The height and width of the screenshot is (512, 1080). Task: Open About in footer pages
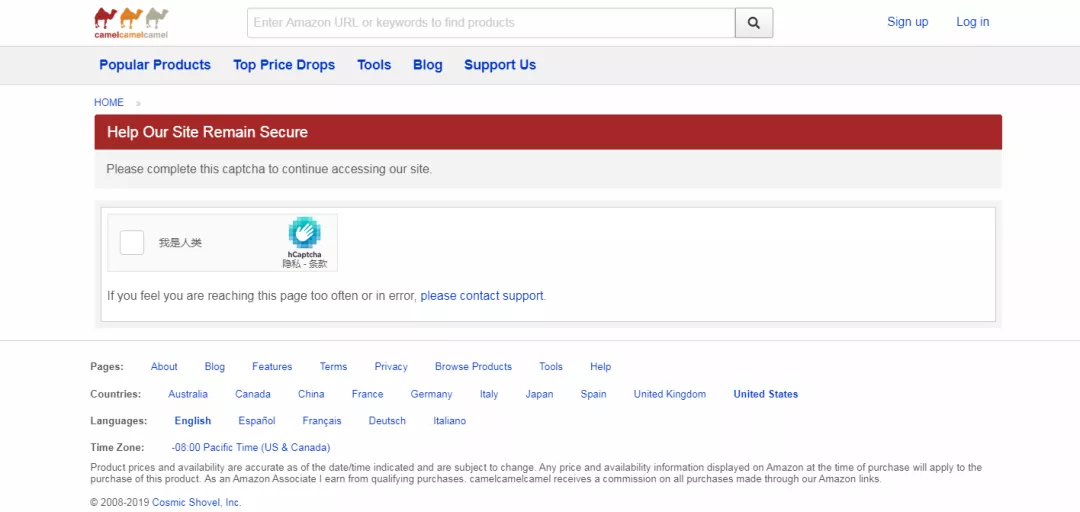164,367
